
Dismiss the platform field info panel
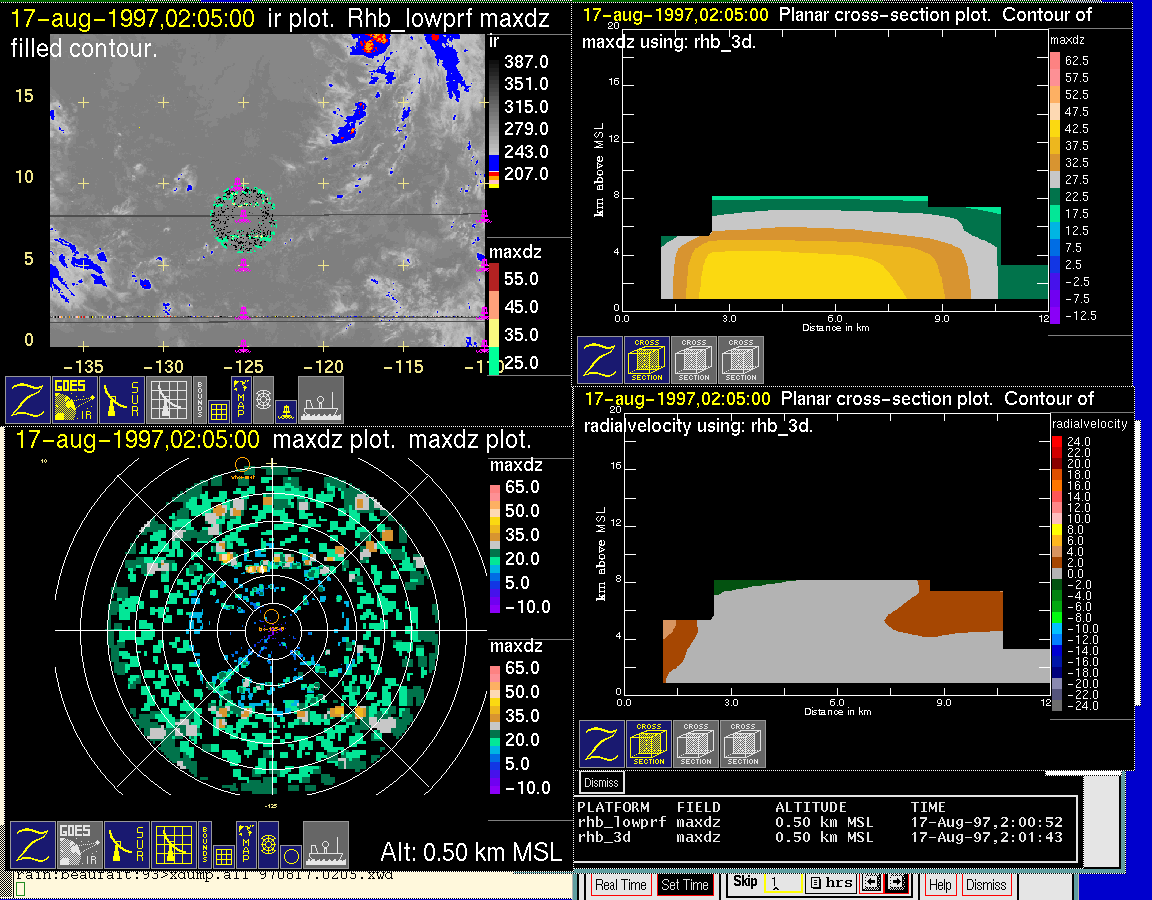click(601, 782)
